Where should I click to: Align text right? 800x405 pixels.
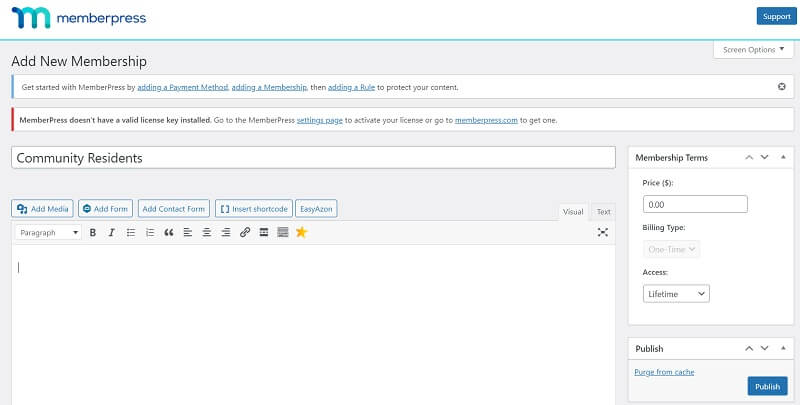point(226,233)
